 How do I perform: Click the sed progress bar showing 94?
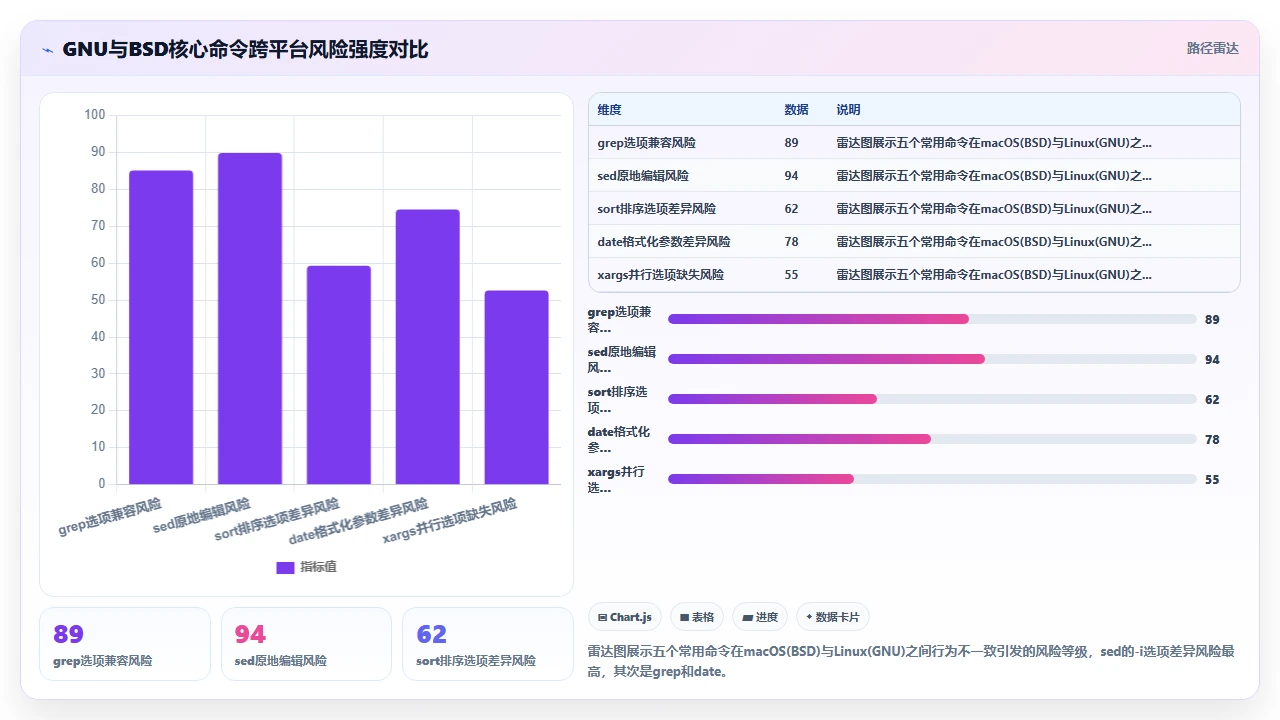click(932, 359)
